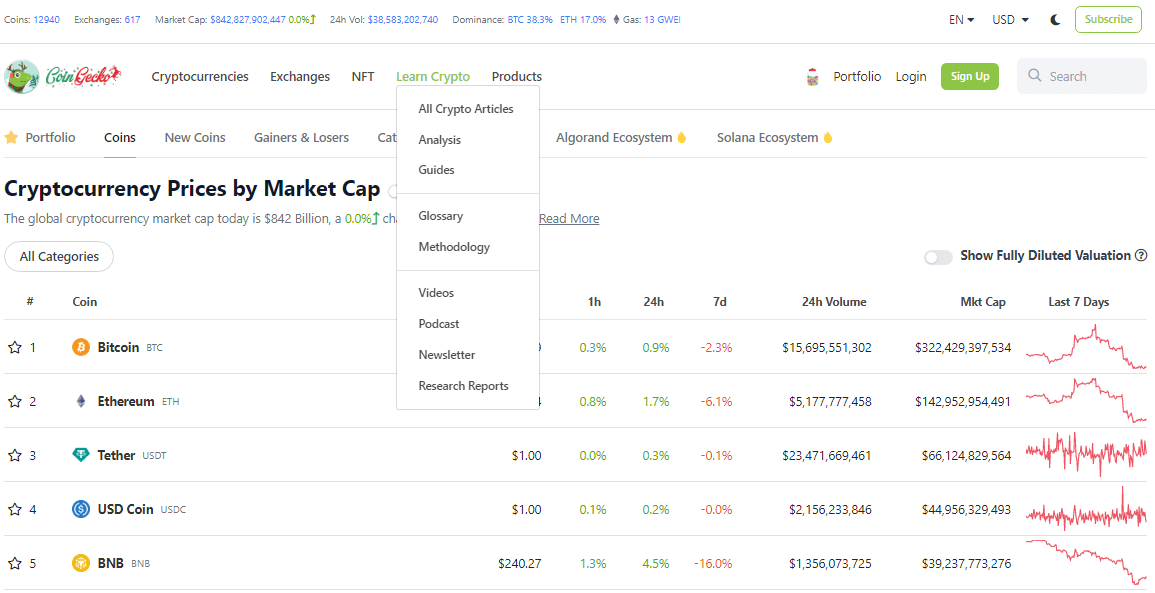Star USD Coin as favorite
The width and height of the screenshot is (1155, 593).
coord(15,509)
